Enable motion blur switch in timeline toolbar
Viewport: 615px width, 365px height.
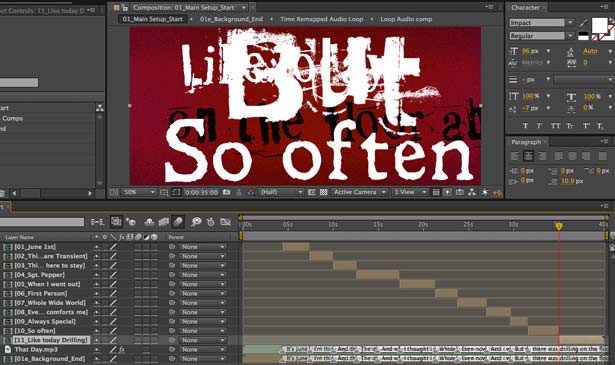178,222
